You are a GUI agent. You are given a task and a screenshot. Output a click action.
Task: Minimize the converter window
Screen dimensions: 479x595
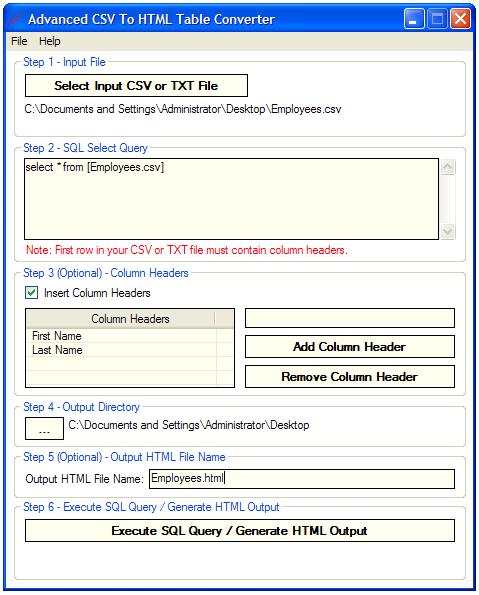coord(414,19)
